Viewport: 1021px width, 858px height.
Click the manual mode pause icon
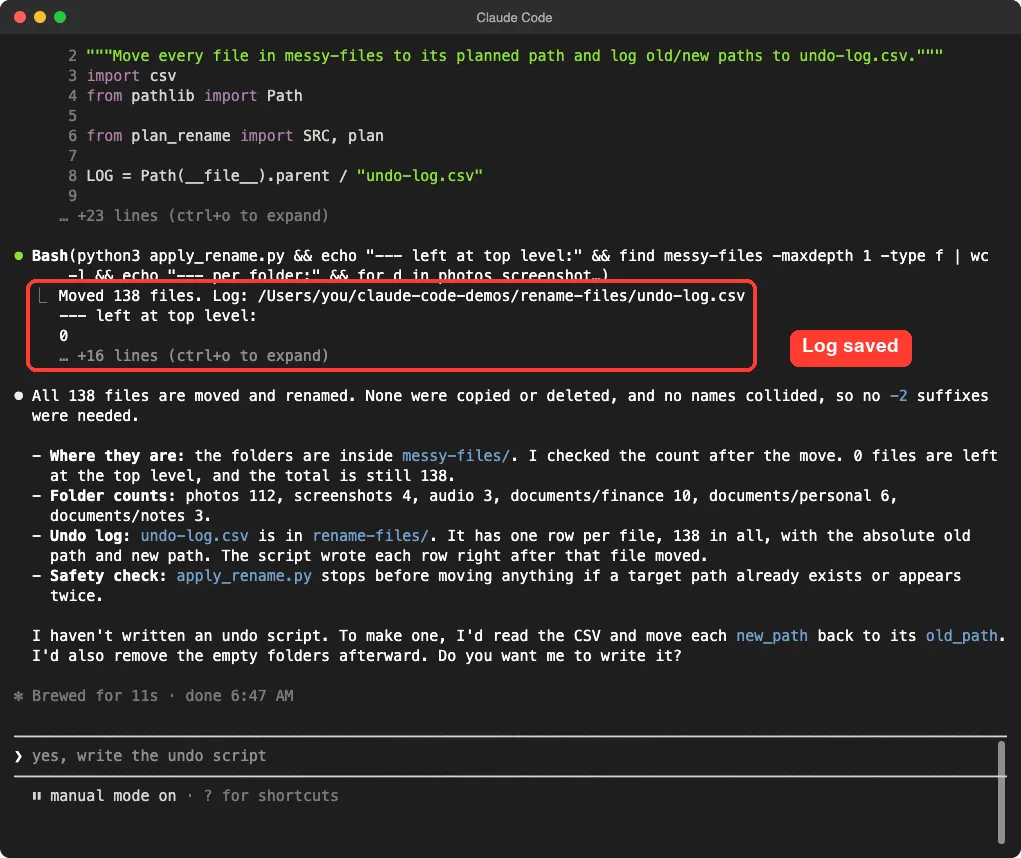pyautogui.click(x=37, y=796)
